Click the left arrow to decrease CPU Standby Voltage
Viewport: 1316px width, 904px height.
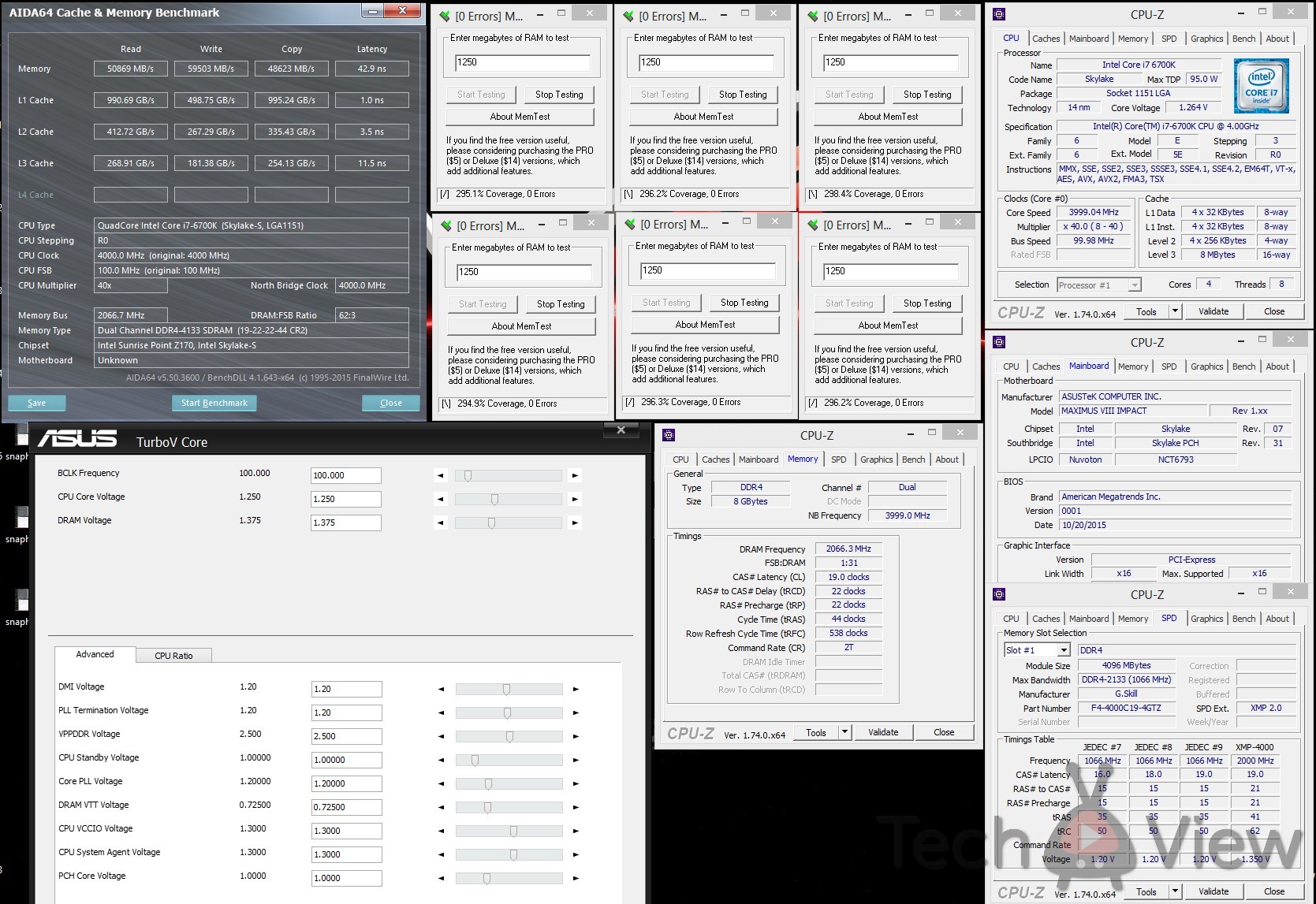click(x=441, y=761)
